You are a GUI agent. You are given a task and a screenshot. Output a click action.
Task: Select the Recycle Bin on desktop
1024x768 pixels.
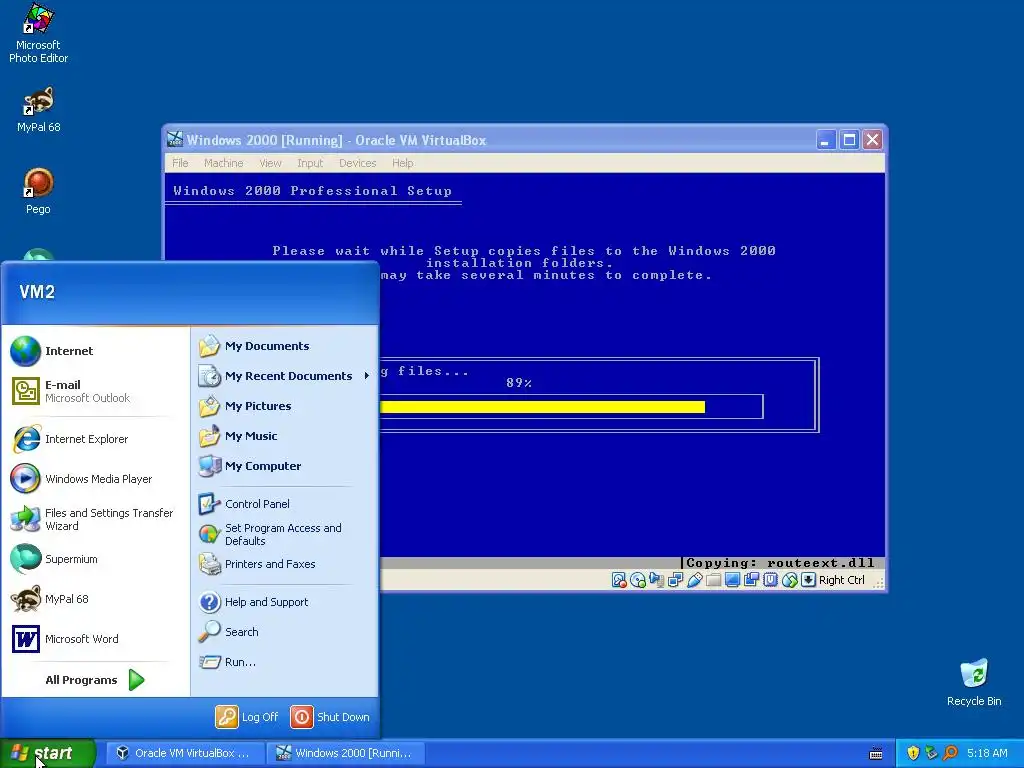point(974,682)
